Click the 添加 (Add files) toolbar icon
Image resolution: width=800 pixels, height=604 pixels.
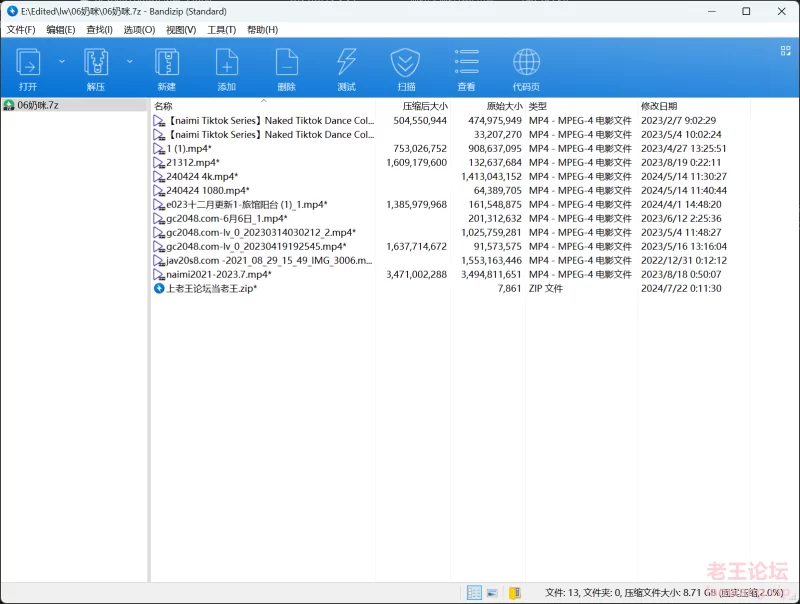coord(227,62)
